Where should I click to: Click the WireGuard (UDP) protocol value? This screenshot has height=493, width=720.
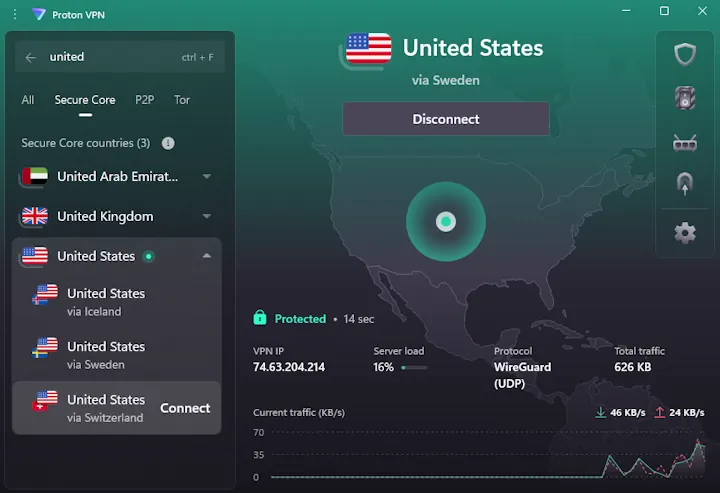tap(523, 375)
